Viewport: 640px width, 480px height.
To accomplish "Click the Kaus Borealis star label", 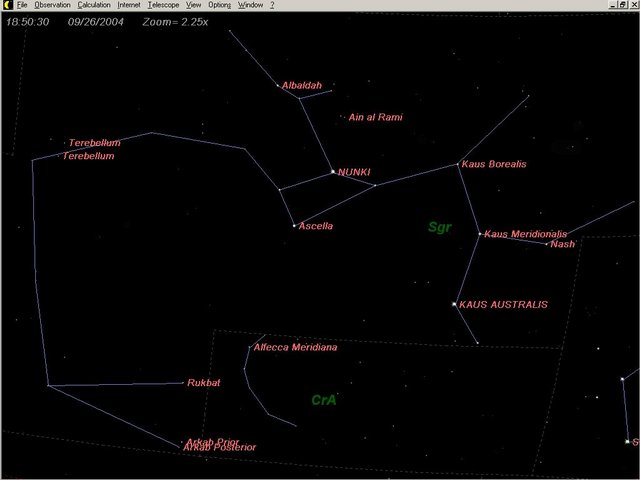I will (x=494, y=164).
